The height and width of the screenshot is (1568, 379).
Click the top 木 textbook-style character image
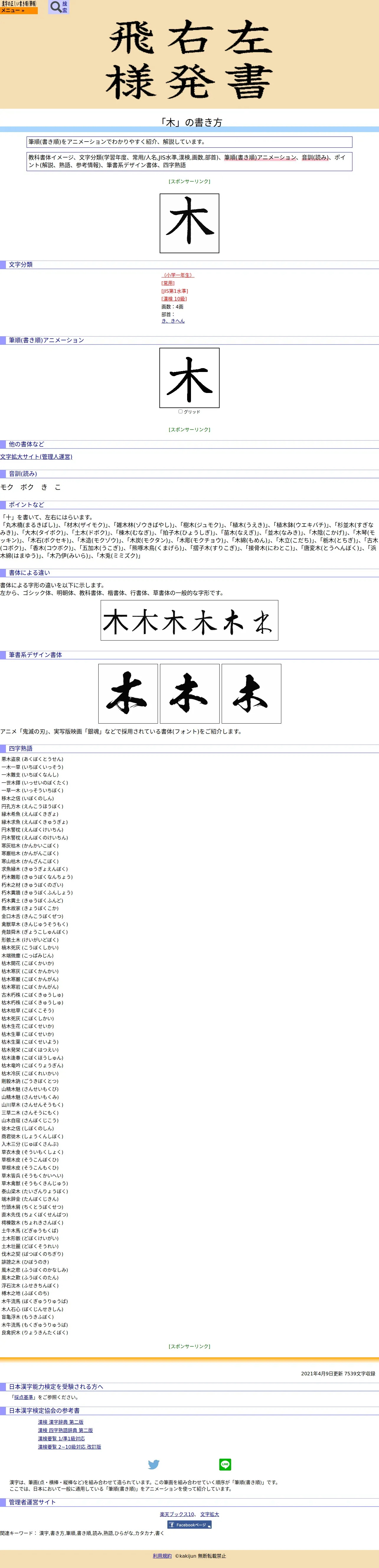click(x=189, y=223)
